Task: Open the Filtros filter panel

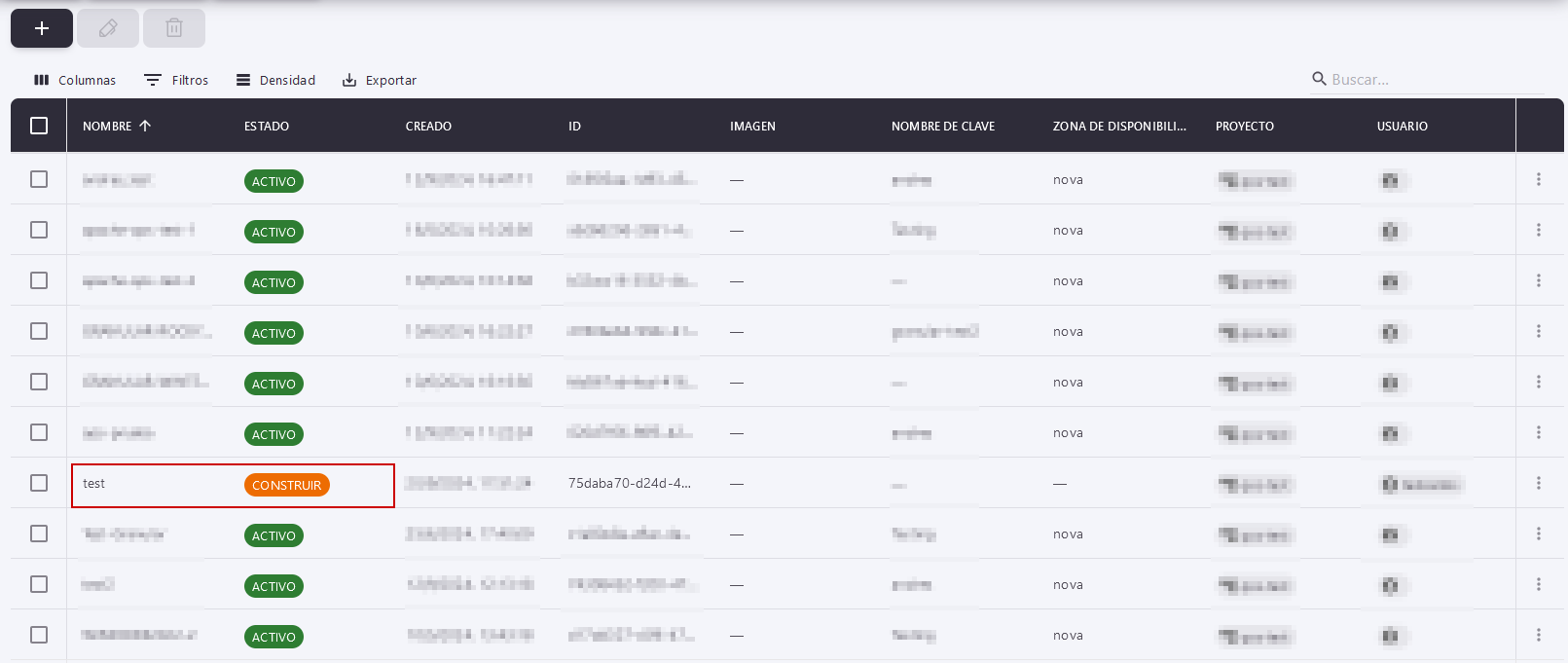Action: coord(176,80)
